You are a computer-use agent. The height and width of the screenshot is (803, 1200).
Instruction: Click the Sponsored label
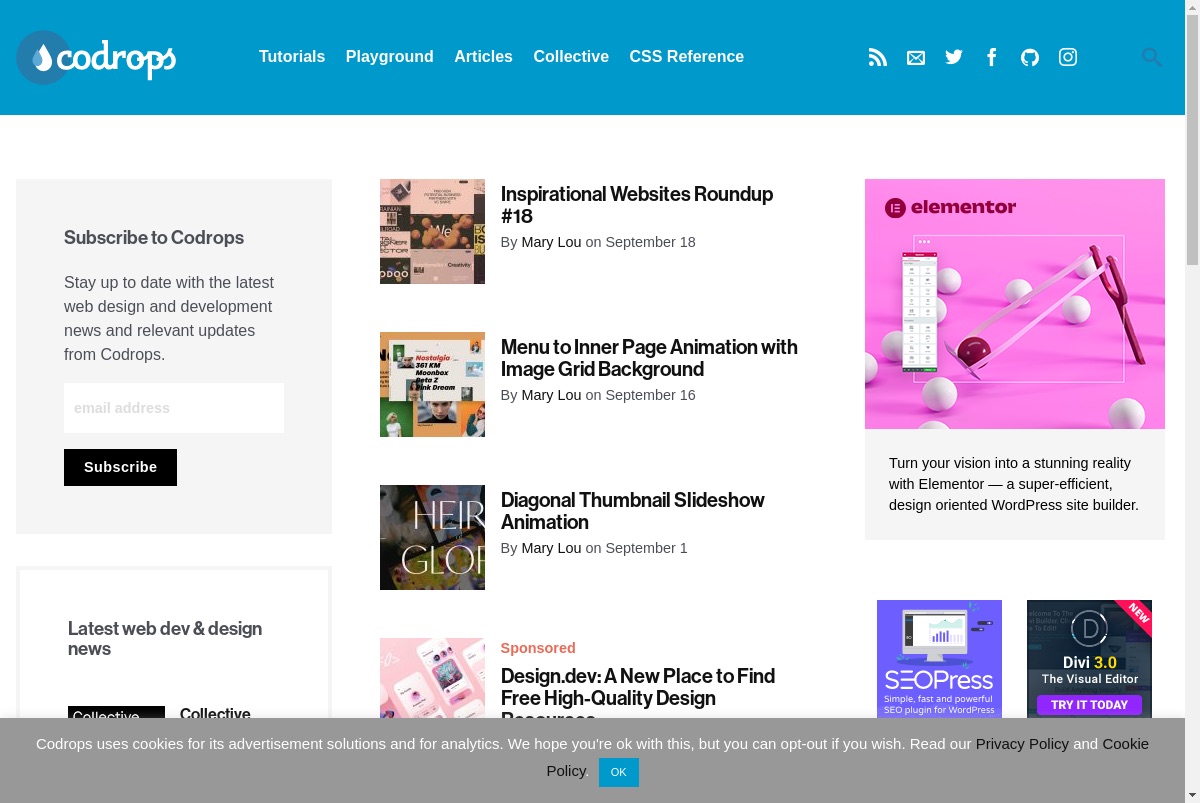(x=538, y=648)
